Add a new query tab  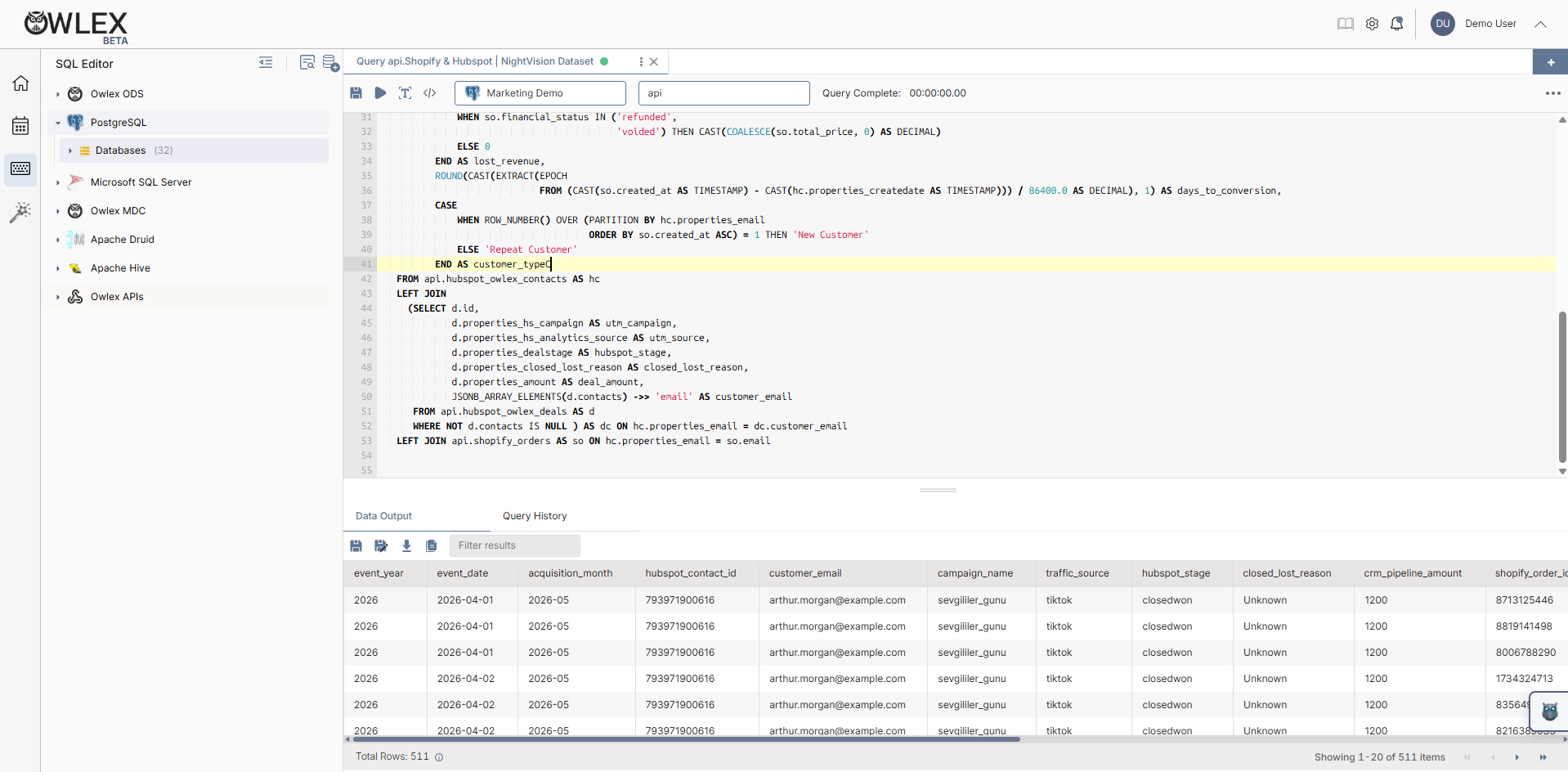[1550, 62]
